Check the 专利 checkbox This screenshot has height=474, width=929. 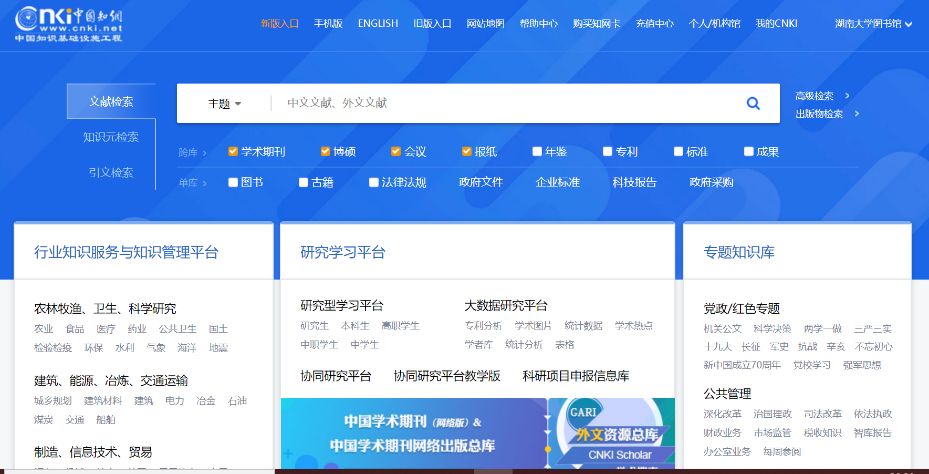click(x=607, y=151)
